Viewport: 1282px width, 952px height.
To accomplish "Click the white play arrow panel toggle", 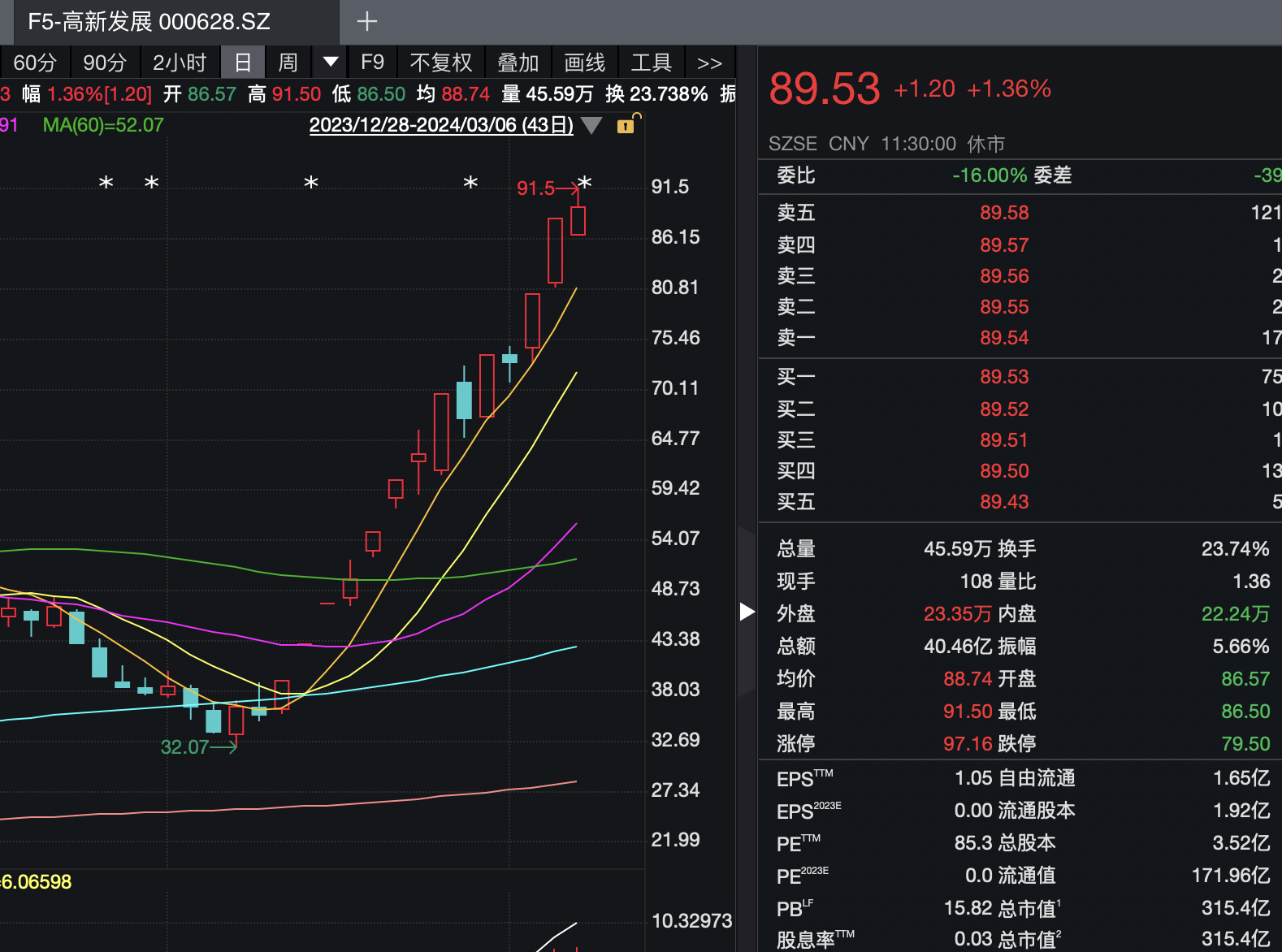I will (x=747, y=612).
